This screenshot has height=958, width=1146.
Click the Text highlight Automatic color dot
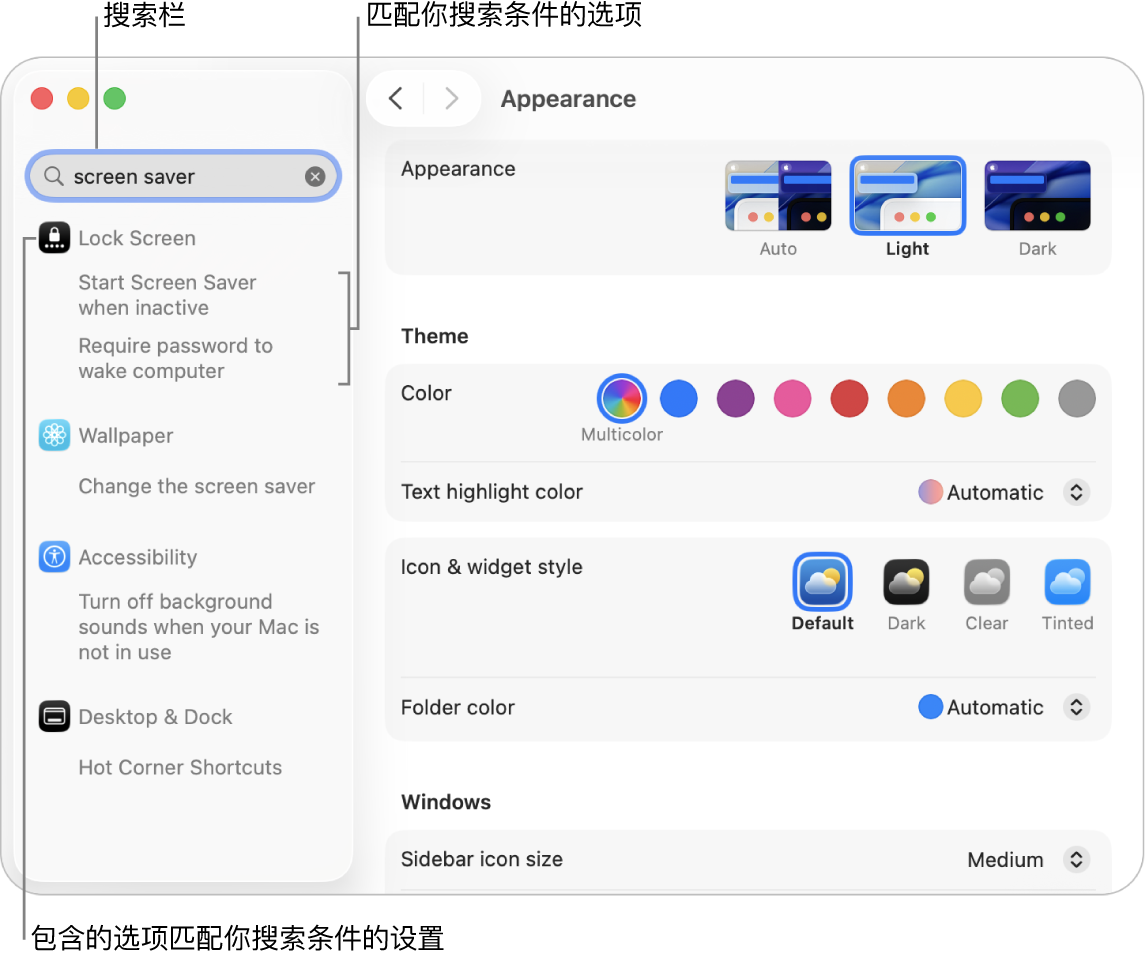coord(930,492)
